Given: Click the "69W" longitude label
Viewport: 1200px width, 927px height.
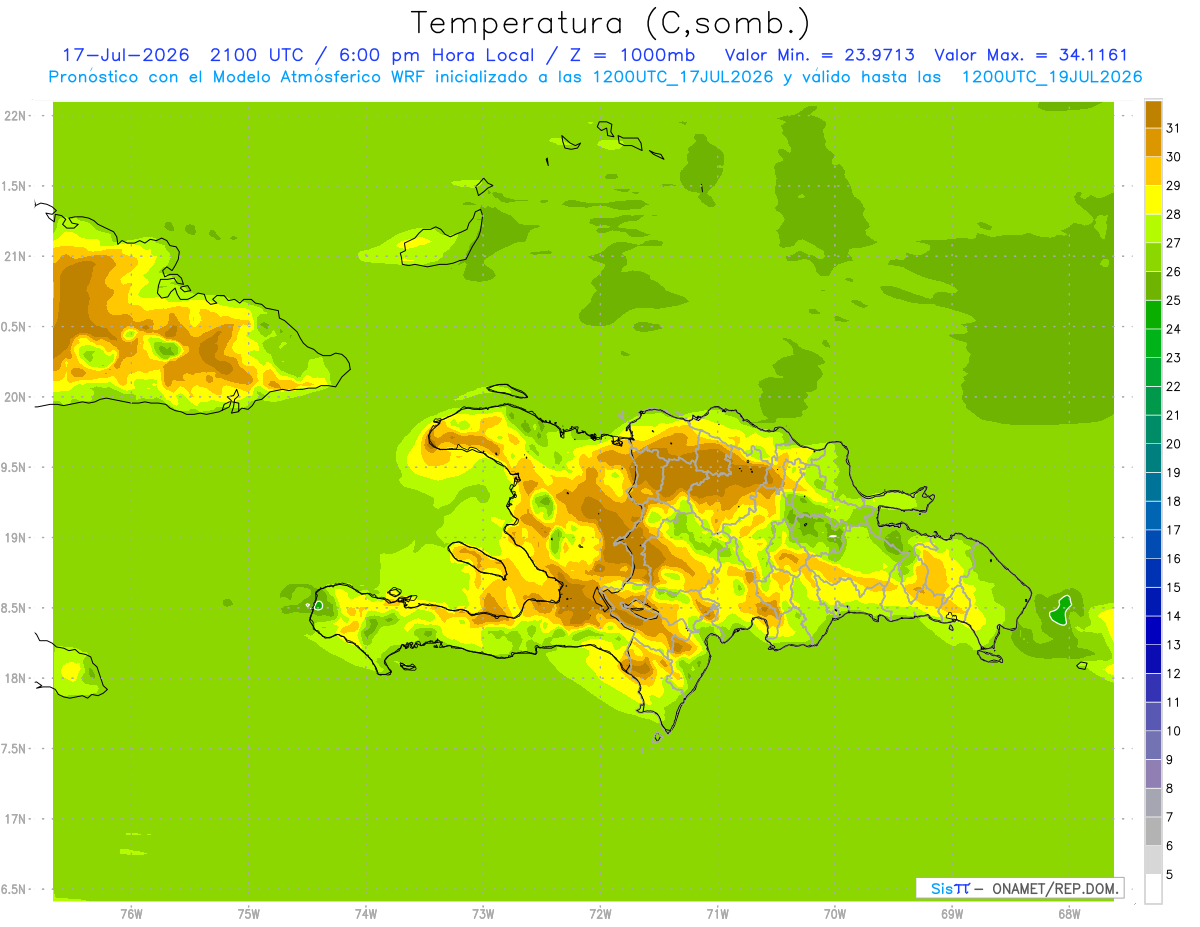Looking at the screenshot, I should (x=952, y=914).
